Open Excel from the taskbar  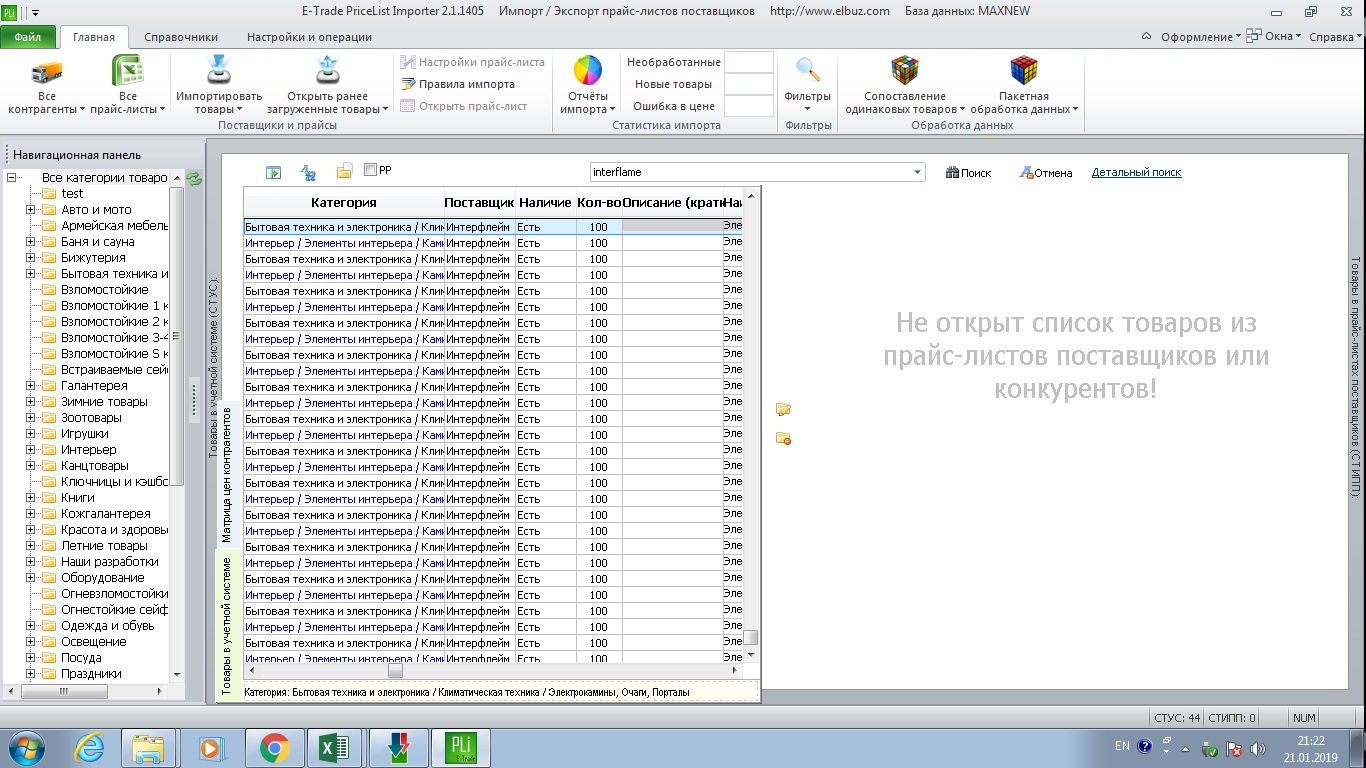pyautogui.click(x=333, y=748)
